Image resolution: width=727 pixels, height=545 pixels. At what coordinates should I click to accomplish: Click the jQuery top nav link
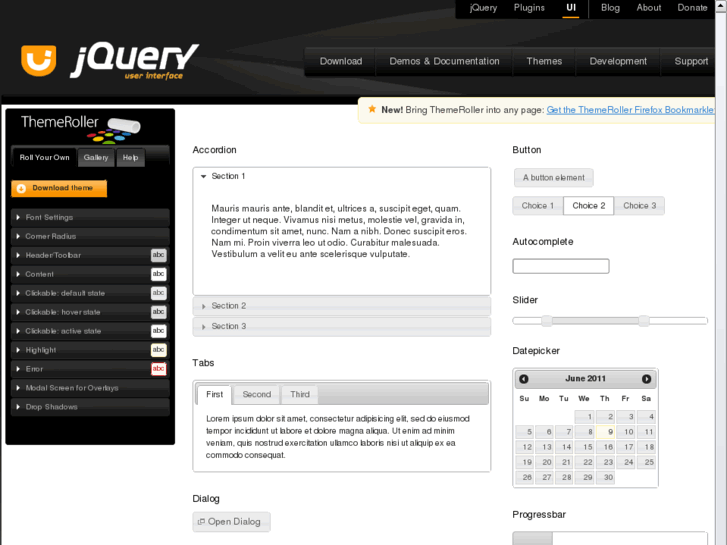click(483, 8)
